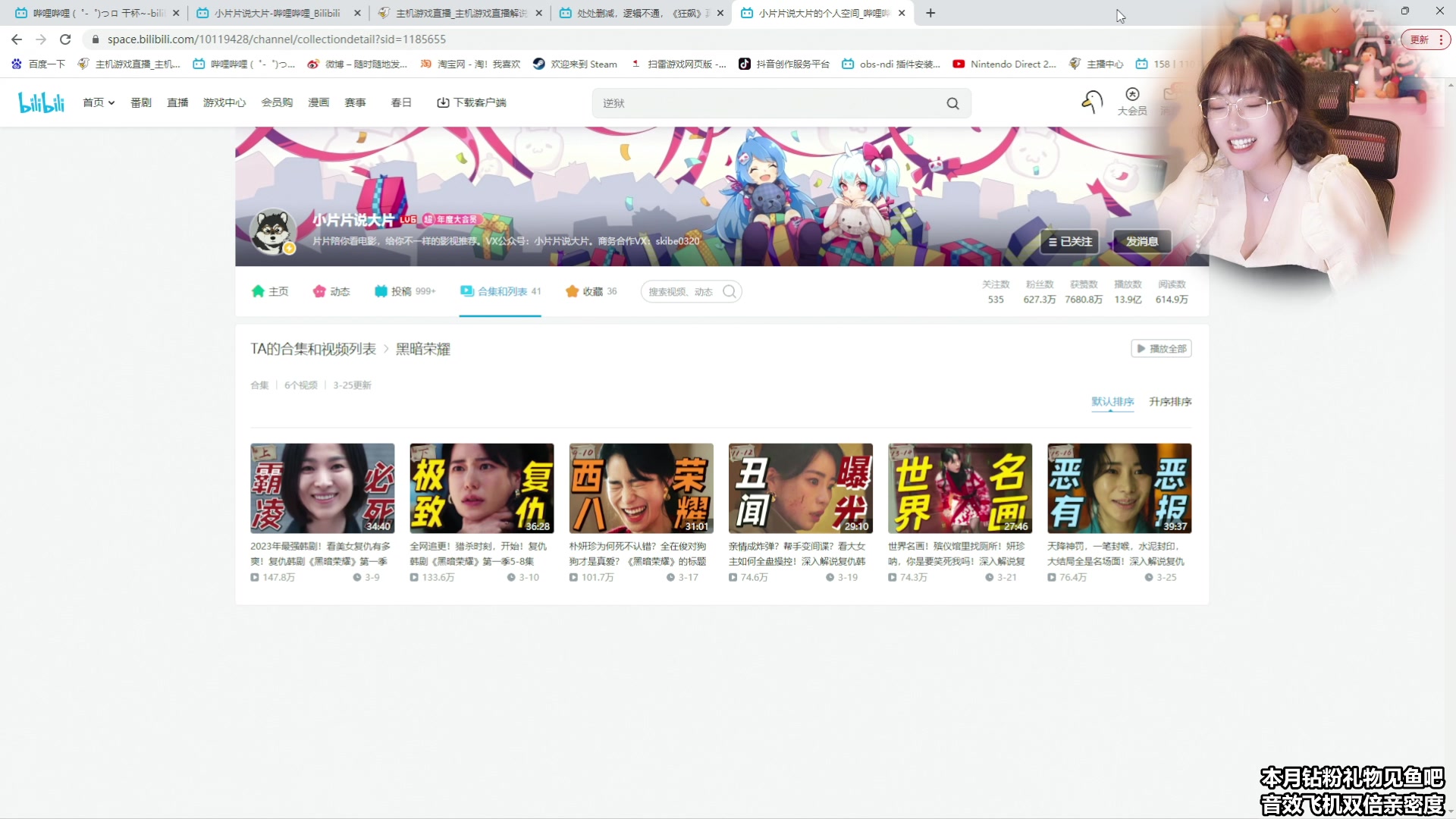Reload the page with refresh icon
This screenshot has height=819, width=1456.
coord(65,39)
